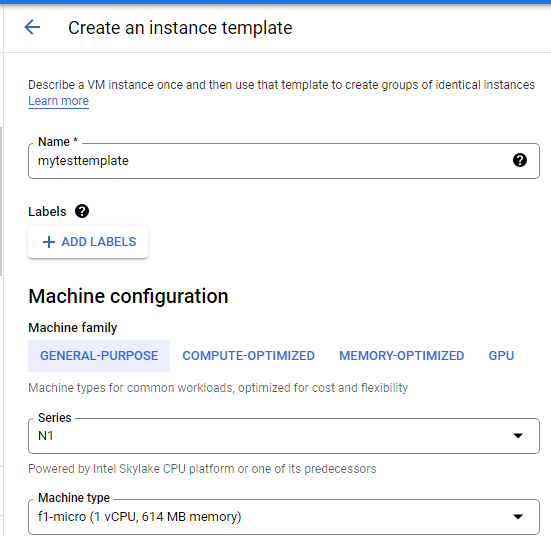Switch to the COMPUTE-OPTIMIZED tab
The height and width of the screenshot is (536, 551).
(248, 356)
